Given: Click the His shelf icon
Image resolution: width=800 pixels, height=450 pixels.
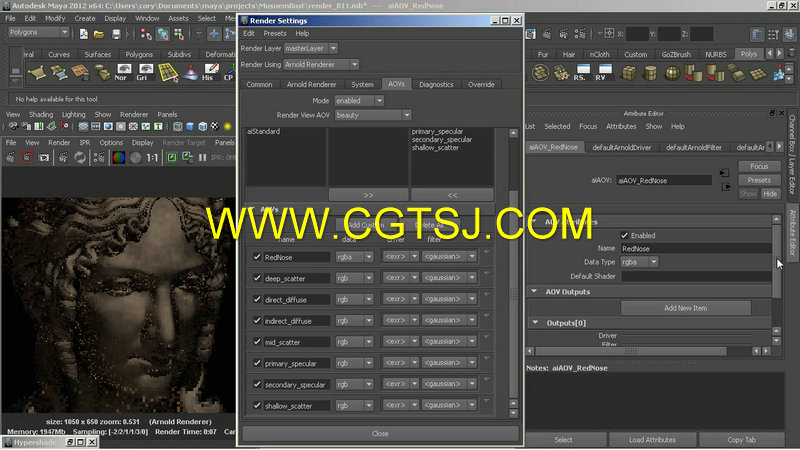Looking at the screenshot, I should 210,72.
